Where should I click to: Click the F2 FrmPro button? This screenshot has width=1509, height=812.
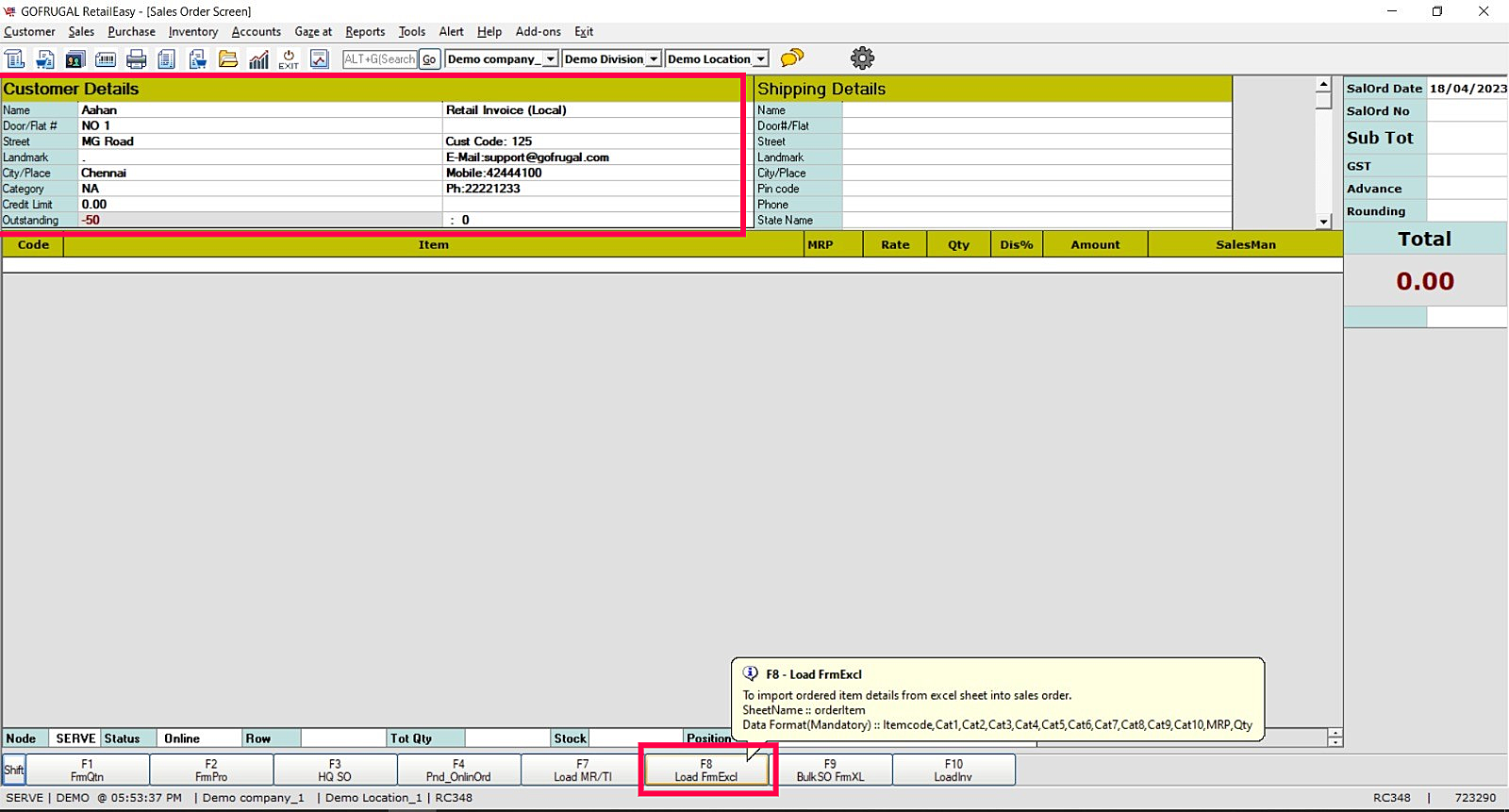211,770
